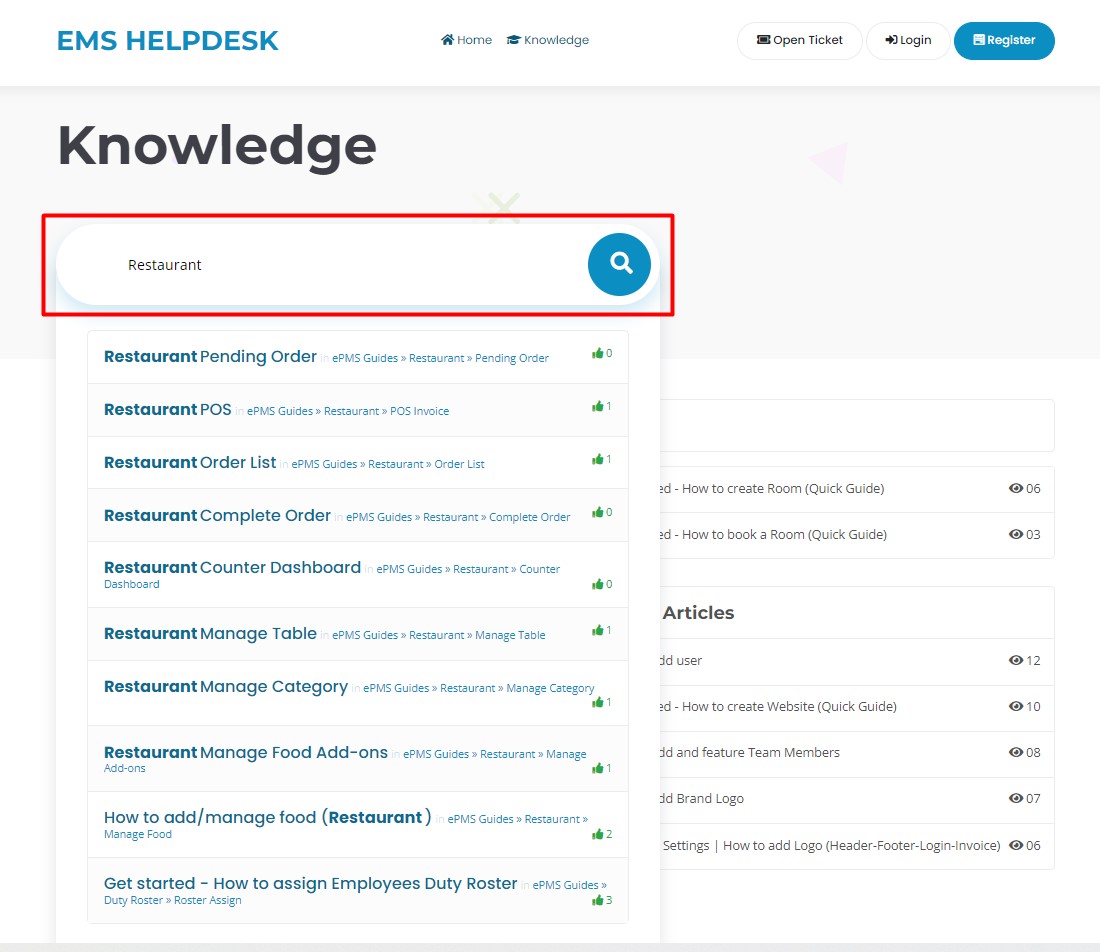Open the Home menu item
Viewport: 1100px width, 952px height.
(x=466, y=40)
